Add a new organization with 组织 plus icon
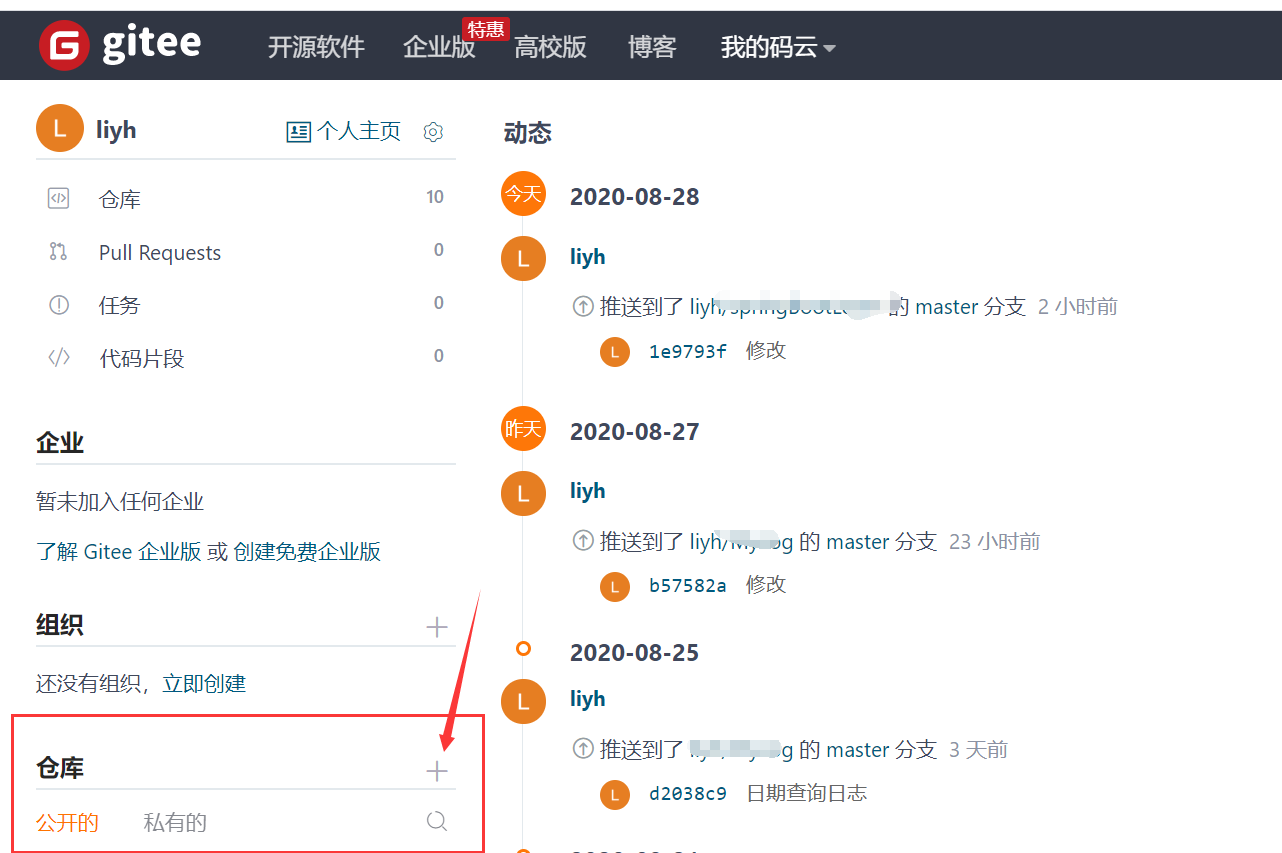Screen dimensions: 1282x853 click(x=437, y=627)
